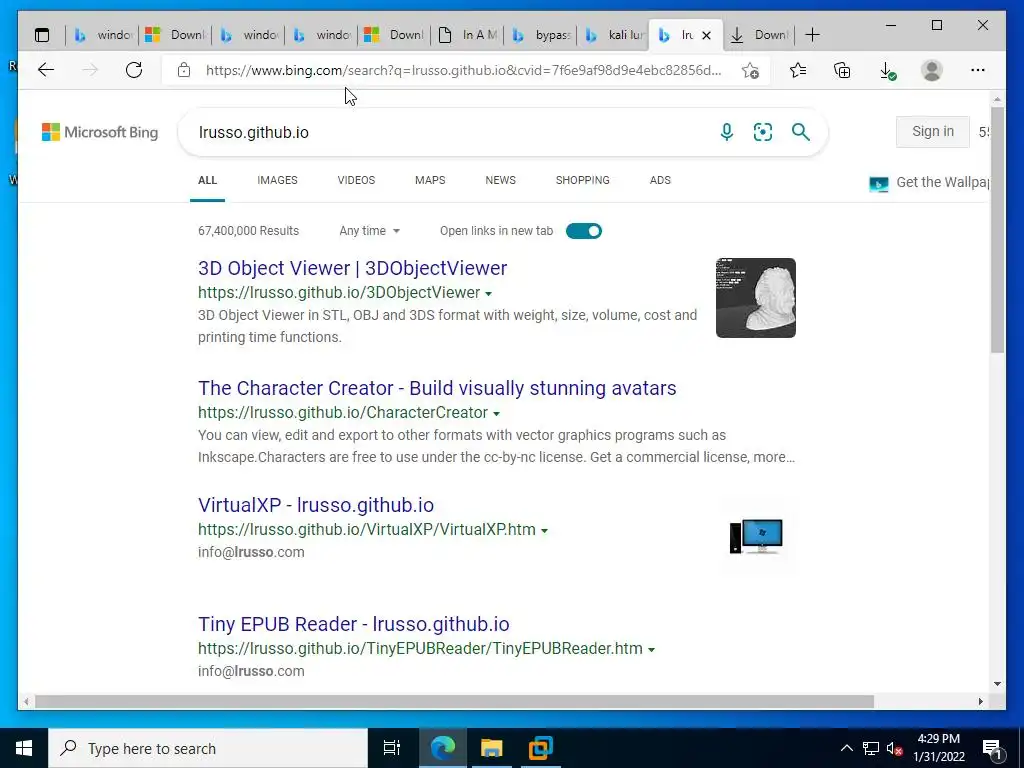Click the browser address bar URL
The image size is (1024, 768).
coord(464,70)
